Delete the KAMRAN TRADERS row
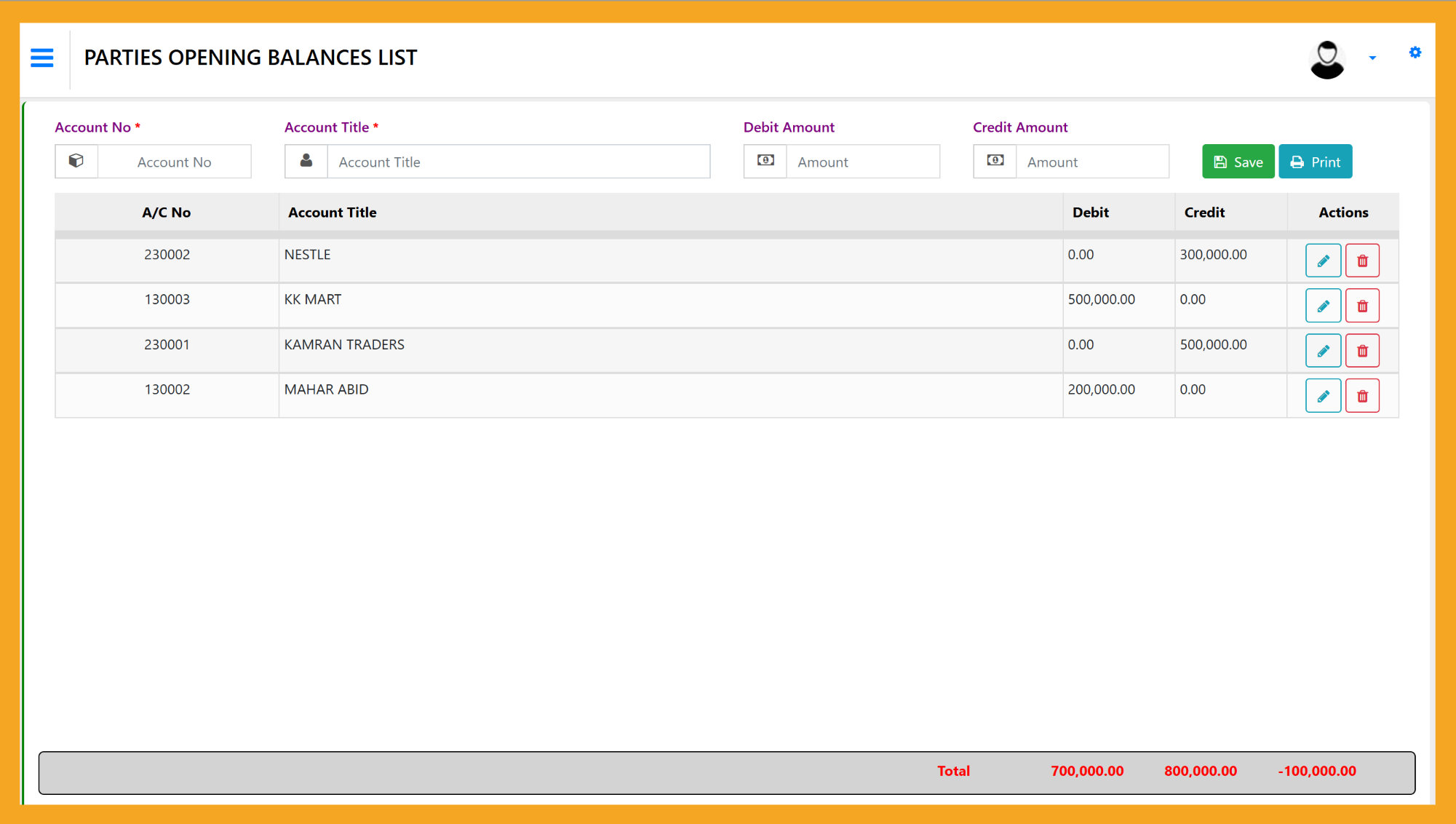 1362,351
